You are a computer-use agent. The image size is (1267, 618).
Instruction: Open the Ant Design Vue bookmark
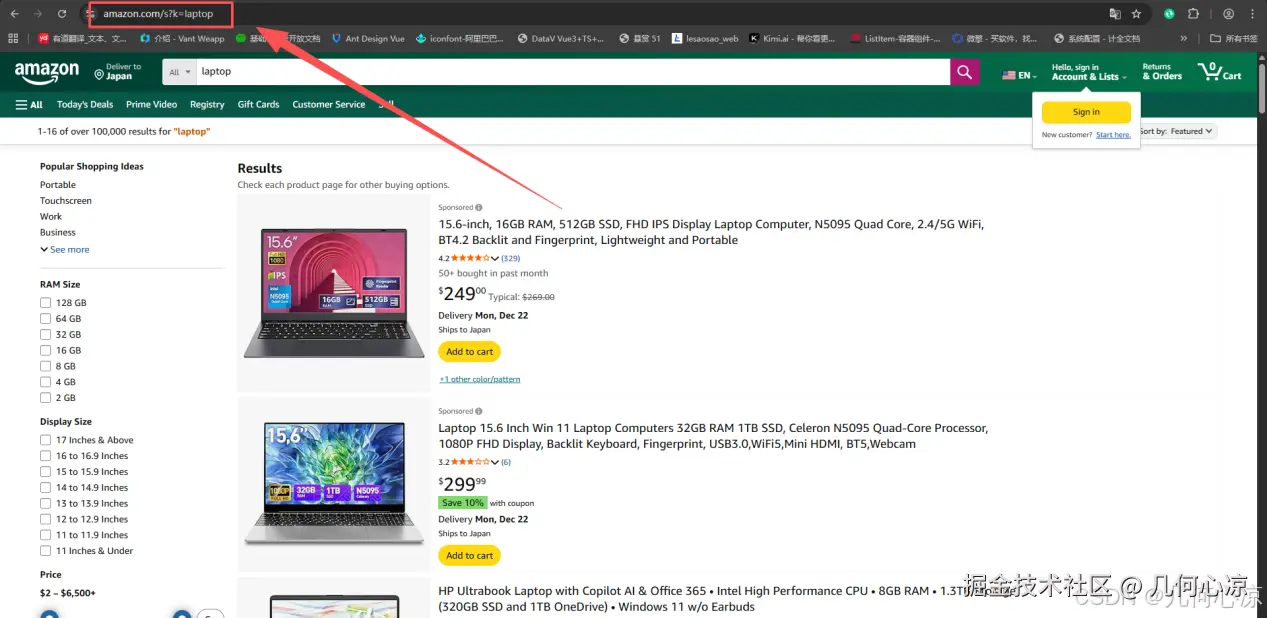(367, 39)
